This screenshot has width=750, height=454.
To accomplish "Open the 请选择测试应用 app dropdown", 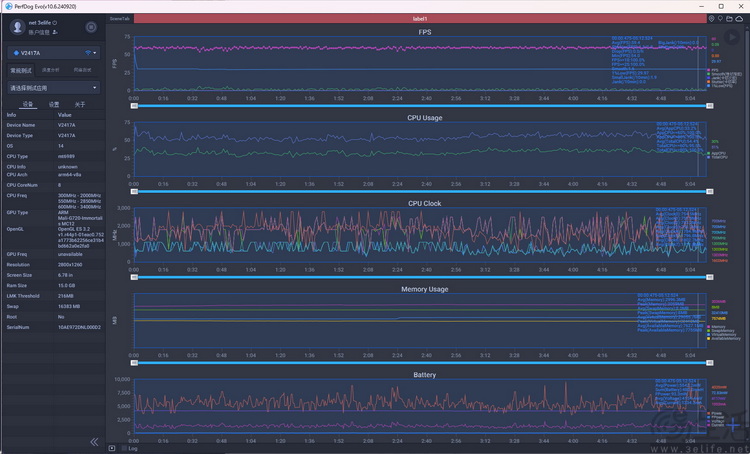I will [54, 88].
